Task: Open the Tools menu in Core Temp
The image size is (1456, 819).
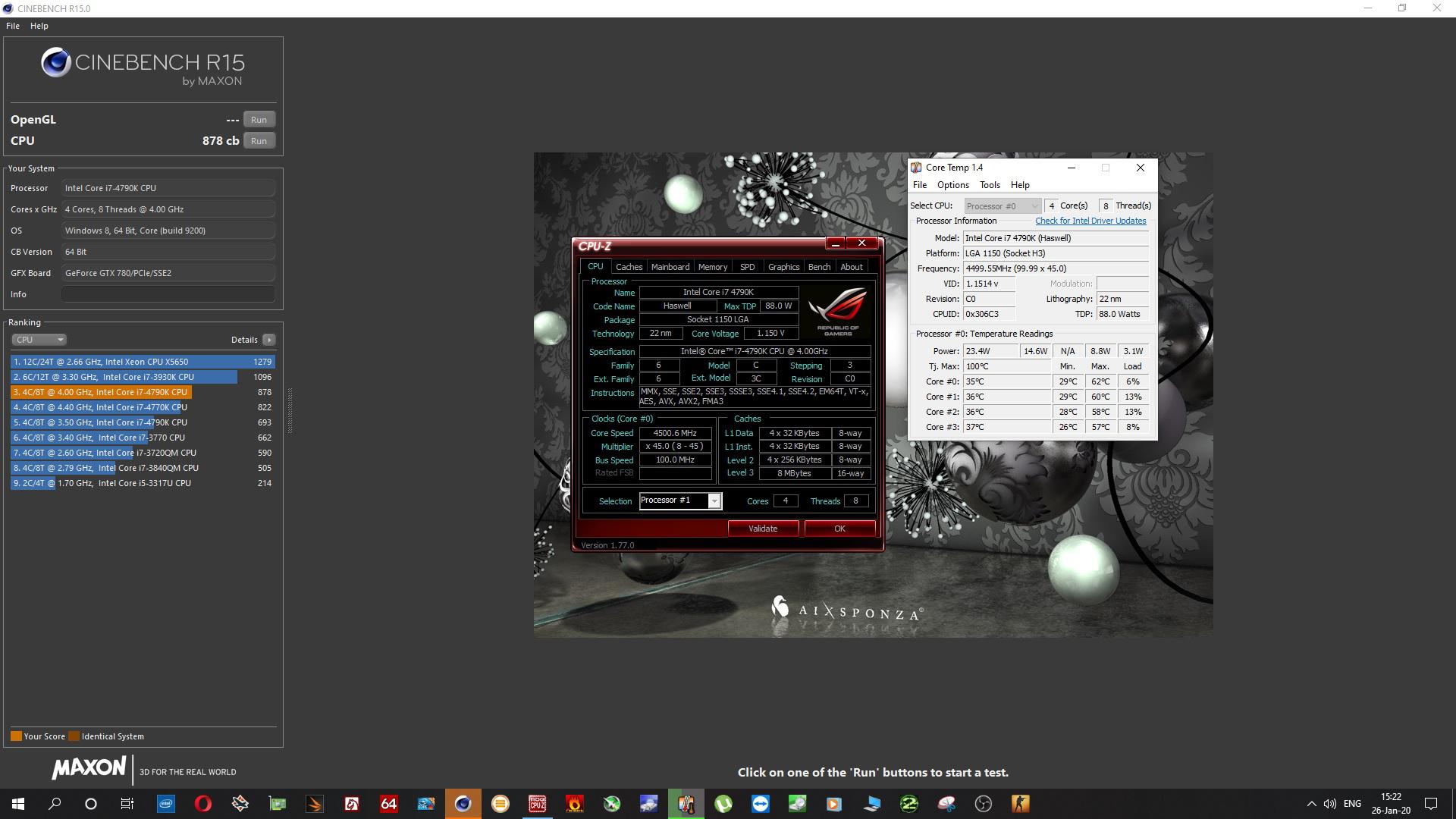Action: click(989, 185)
